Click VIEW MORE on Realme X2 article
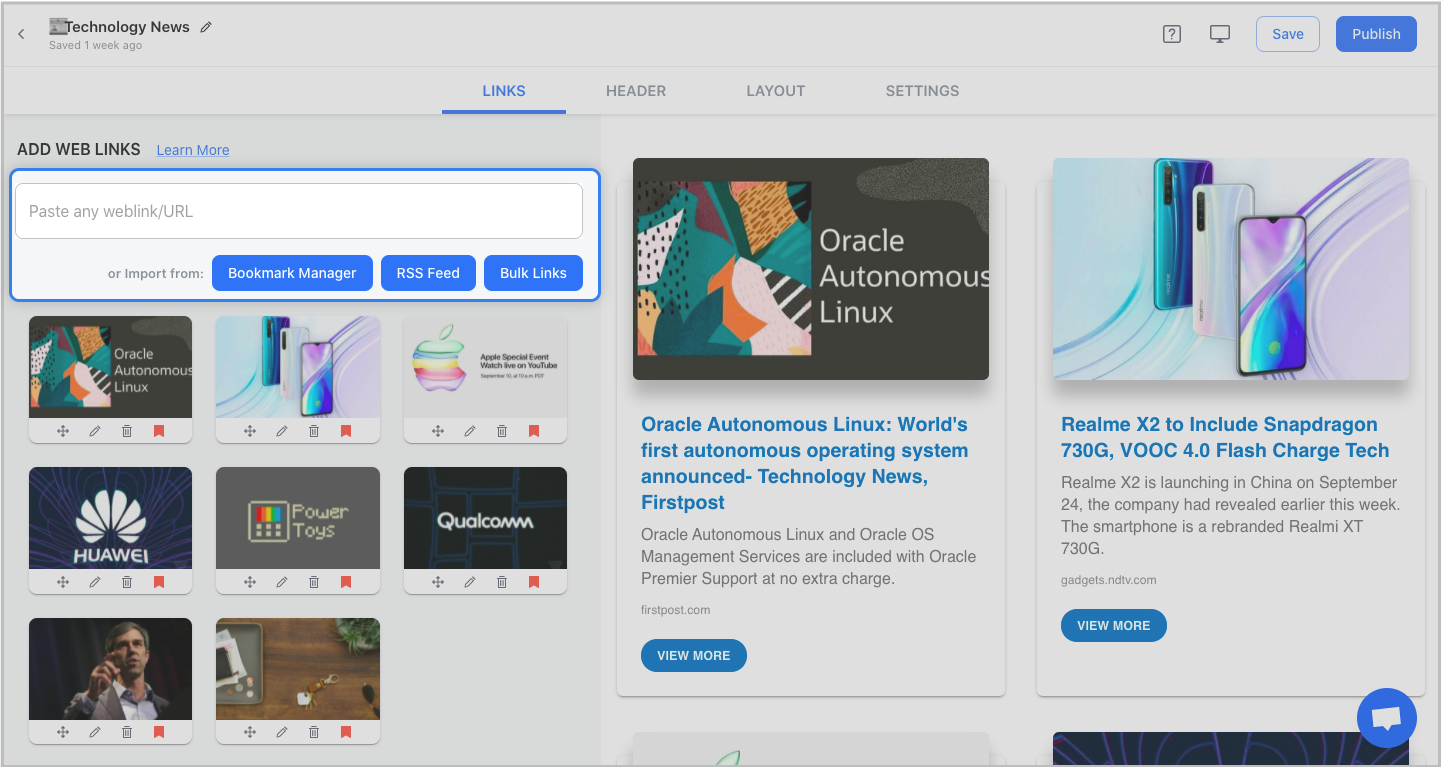Screen dimensions: 1442x767 tap(1114, 626)
